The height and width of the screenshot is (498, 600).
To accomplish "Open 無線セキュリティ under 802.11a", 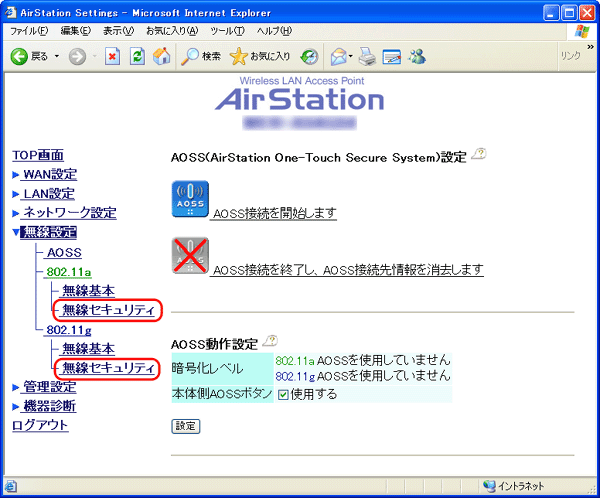I will click(x=108, y=310).
